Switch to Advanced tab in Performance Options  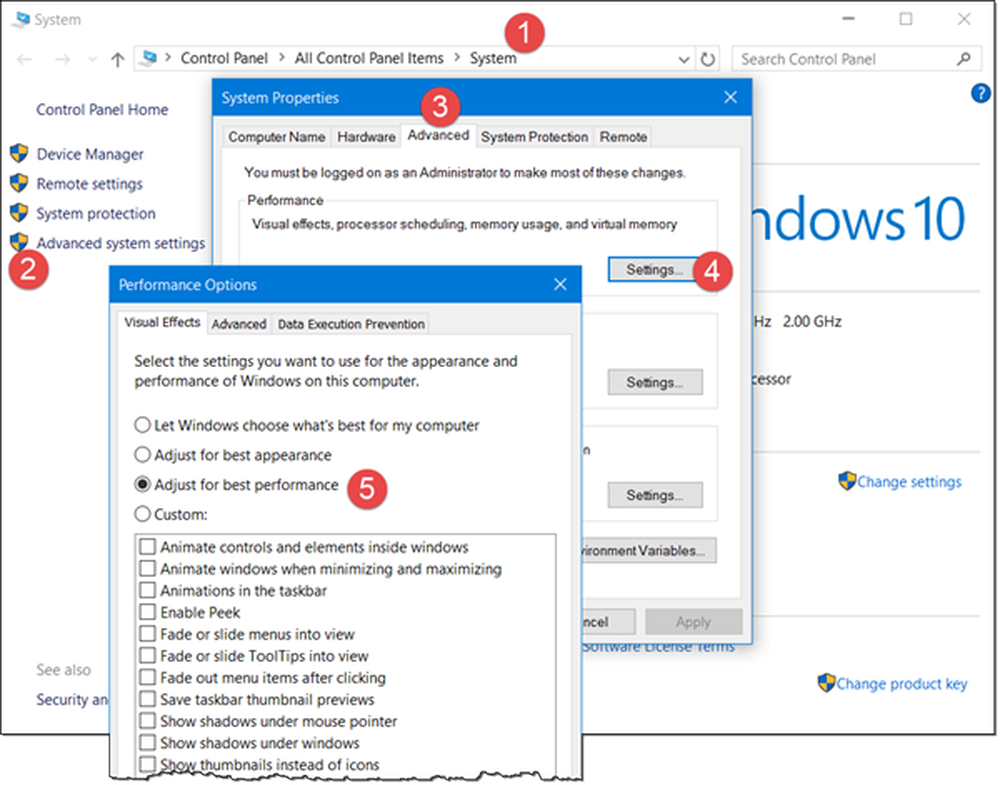(239, 325)
